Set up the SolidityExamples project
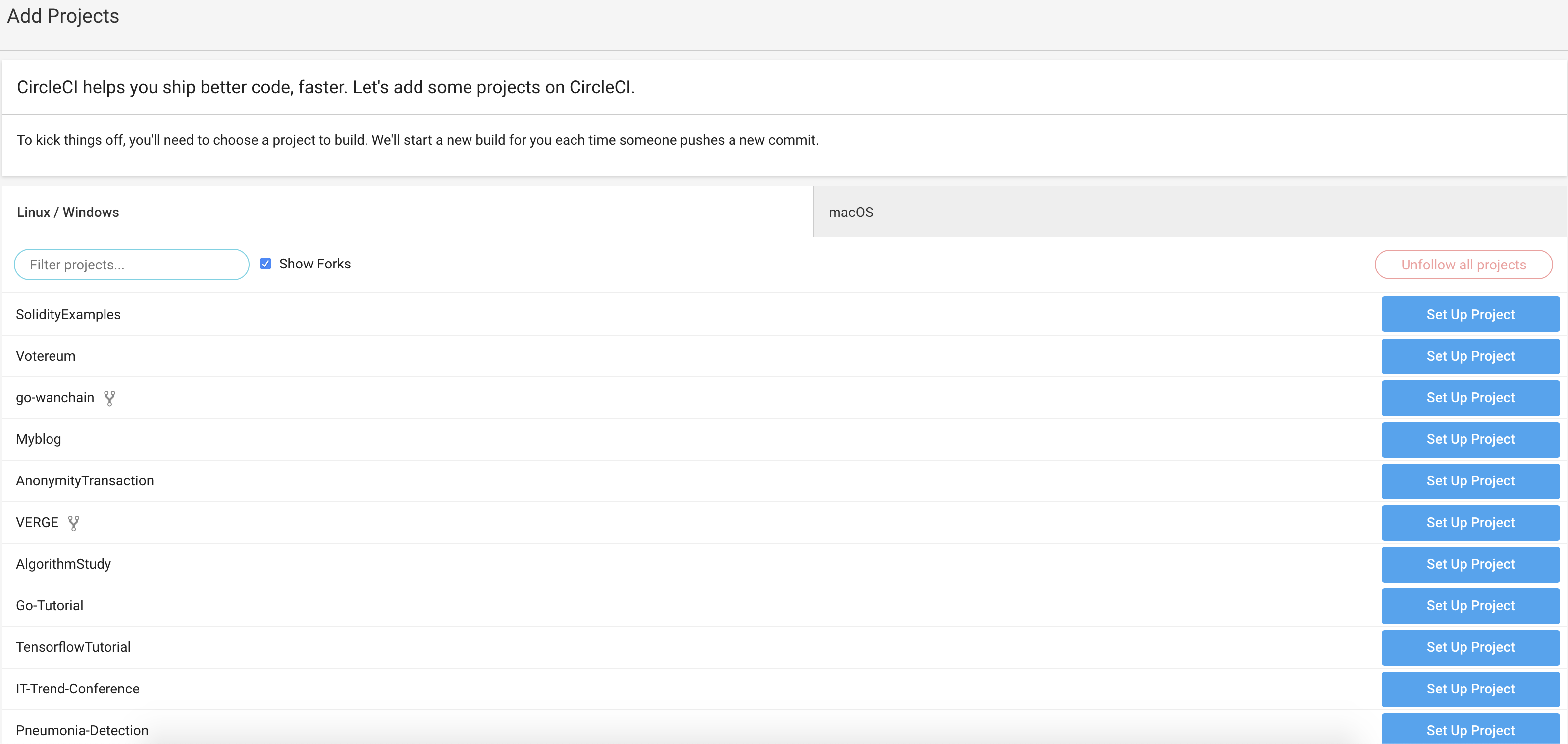This screenshot has width=1568, height=744. [1470, 314]
